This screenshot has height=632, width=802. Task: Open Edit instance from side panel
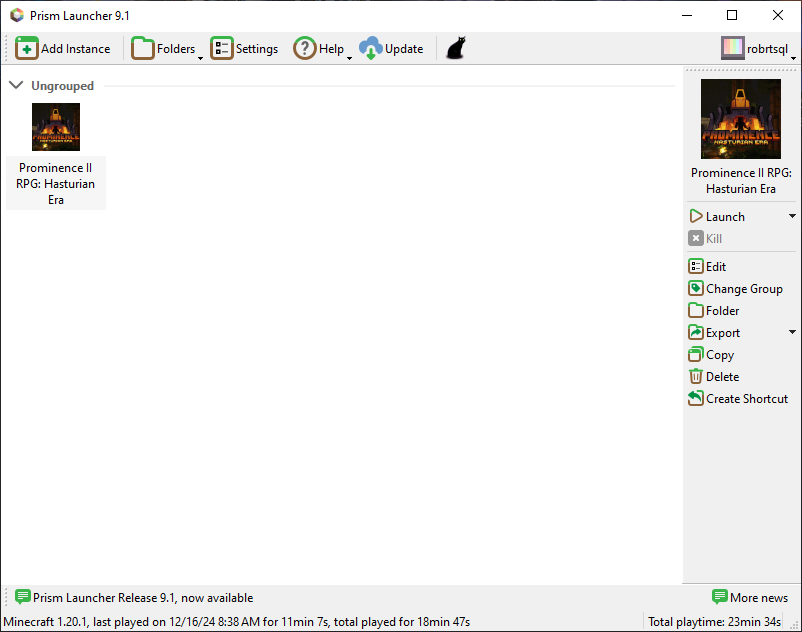696,267
